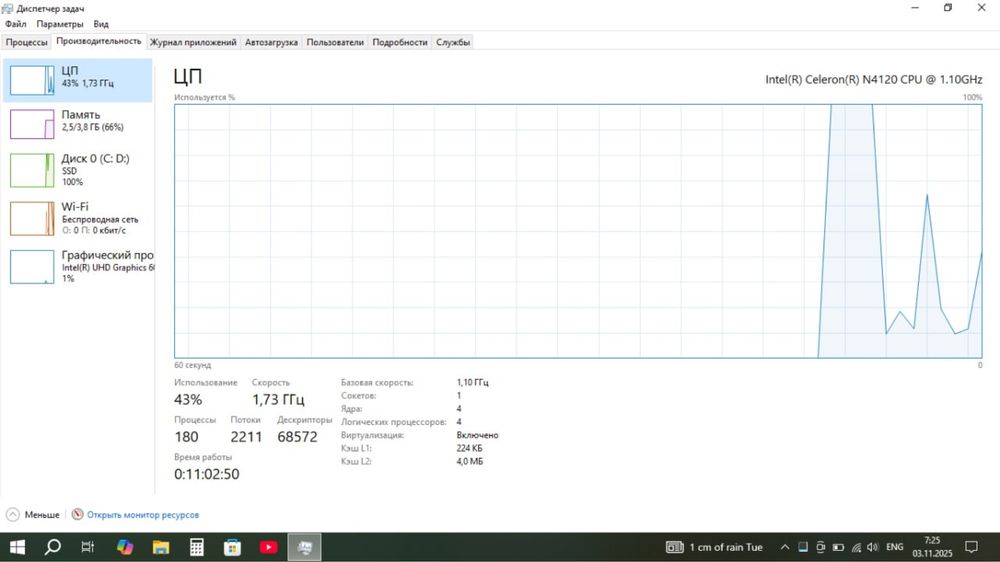Click the Логических процессоров label
1000x562 pixels.
393,422
